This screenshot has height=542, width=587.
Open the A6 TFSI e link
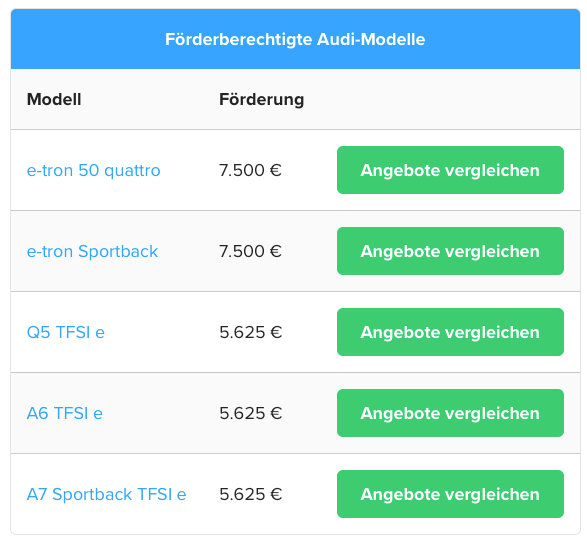65,413
